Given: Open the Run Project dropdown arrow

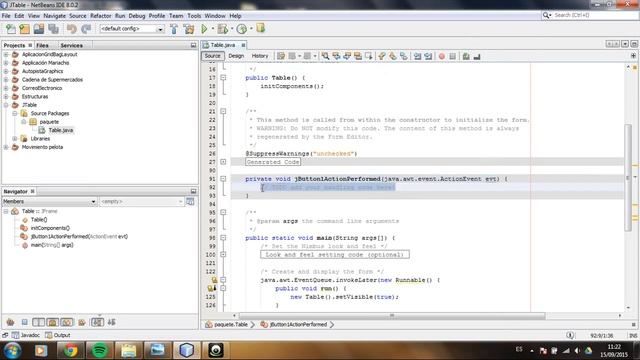Looking at the screenshot, I should tap(212, 29).
